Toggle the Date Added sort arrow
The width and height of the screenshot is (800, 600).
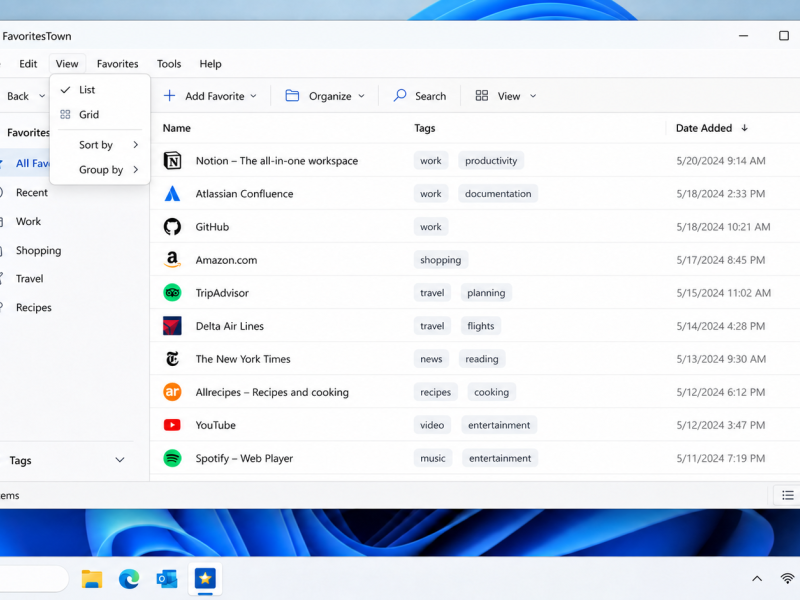744,128
